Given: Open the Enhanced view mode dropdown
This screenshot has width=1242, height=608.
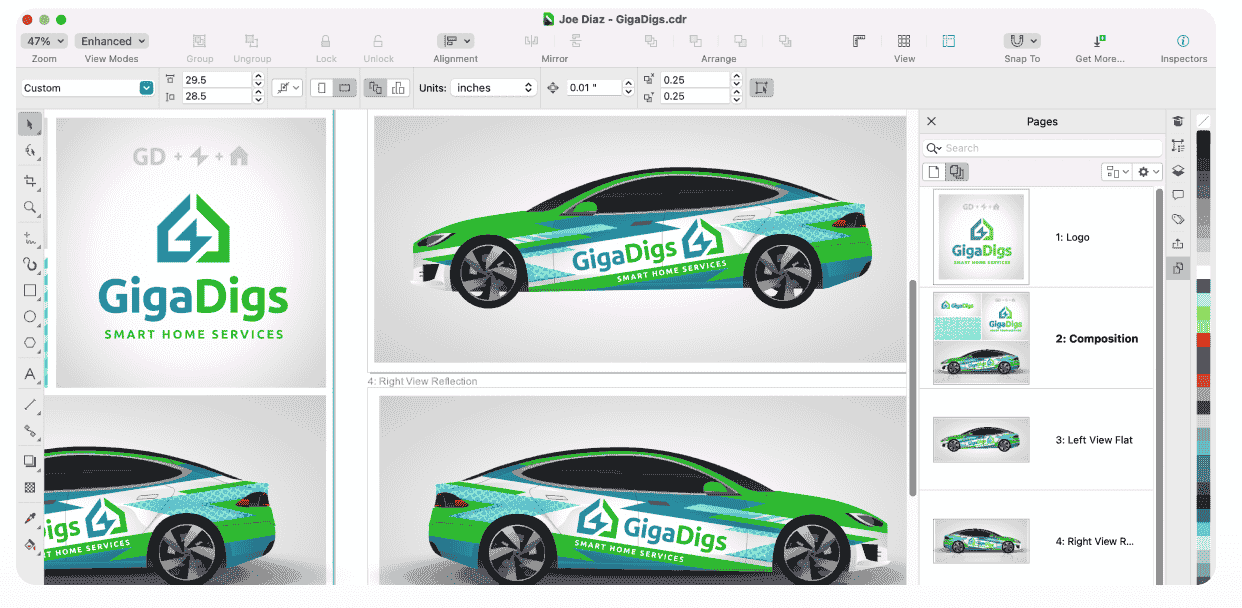Looking at the screenshot, I should (111, 41).
